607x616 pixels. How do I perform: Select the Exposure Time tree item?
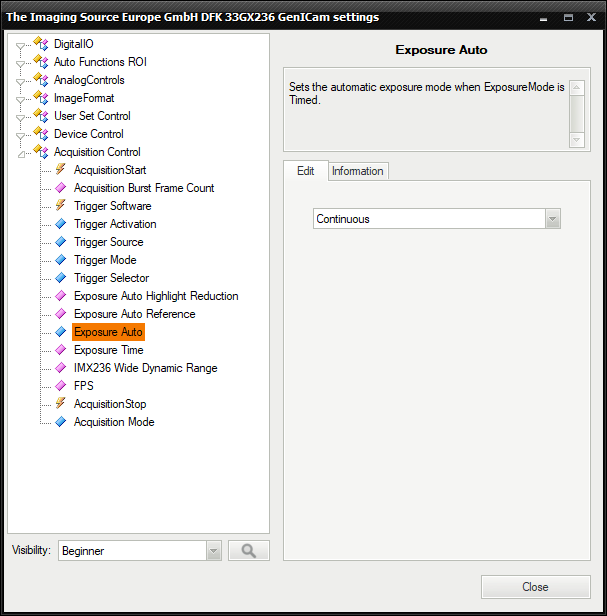(108, 350)
